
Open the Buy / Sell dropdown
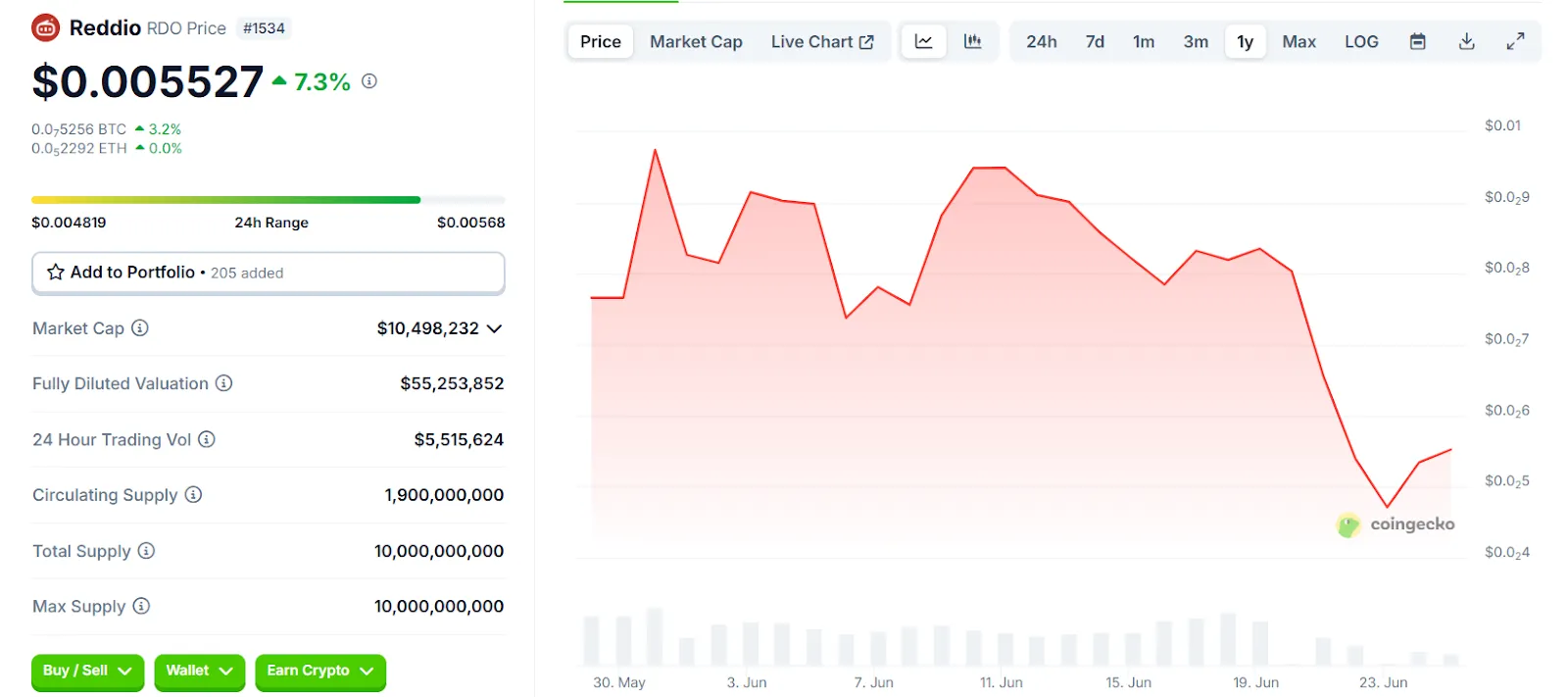pos(87,672)
